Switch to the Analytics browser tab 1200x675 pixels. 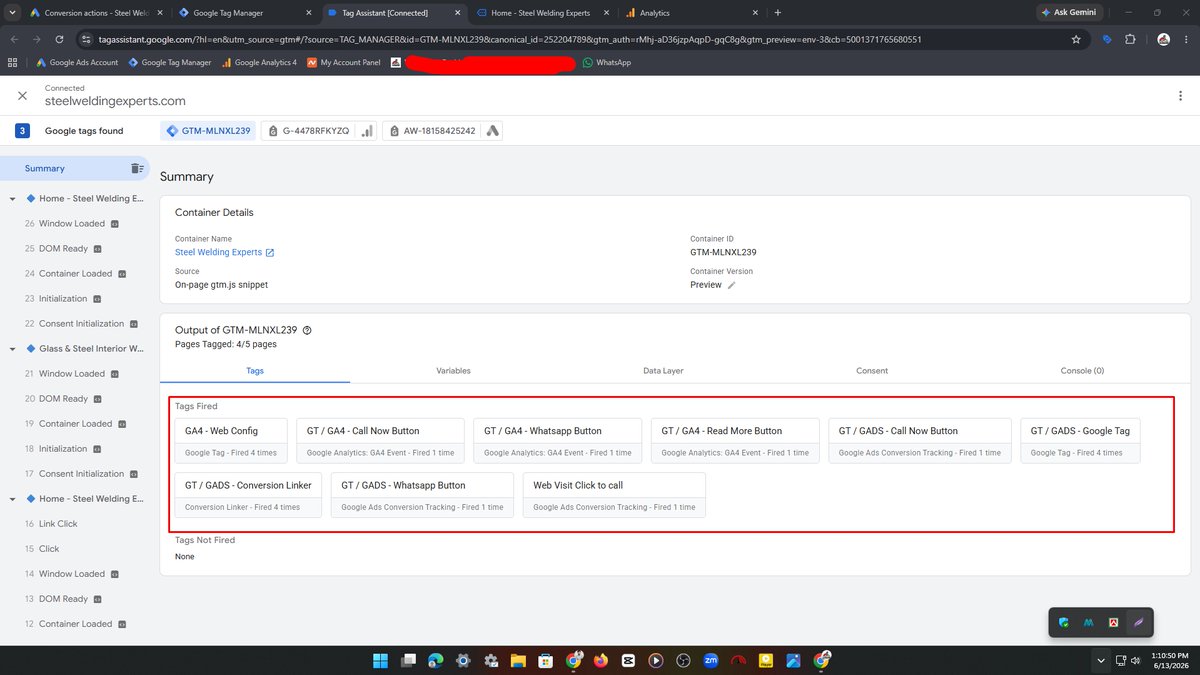click(x=690, y=13)
